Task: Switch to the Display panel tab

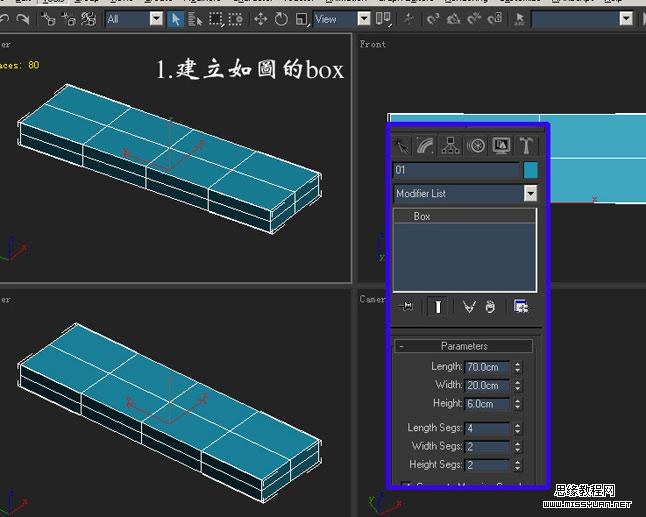Action: click(x=501, y=146)
